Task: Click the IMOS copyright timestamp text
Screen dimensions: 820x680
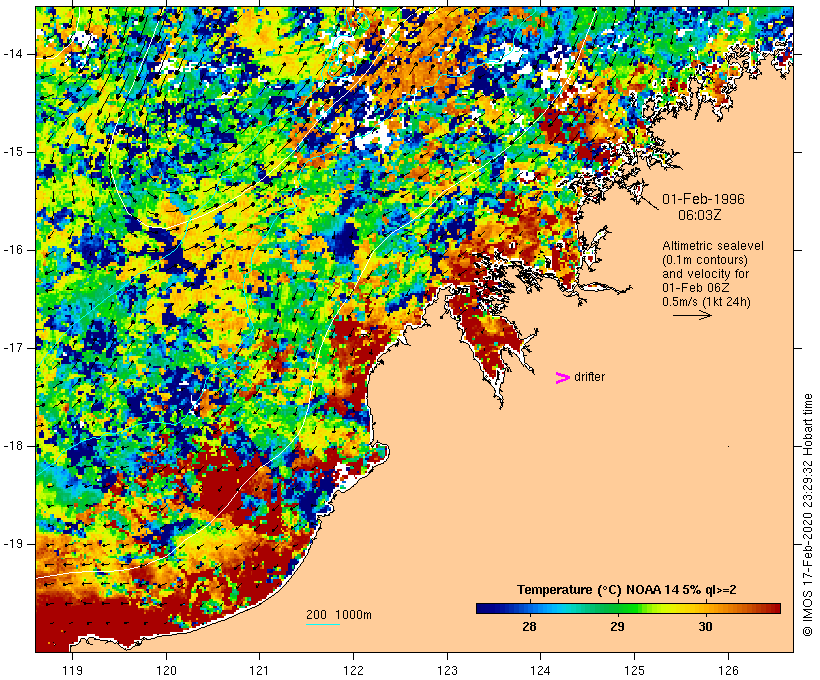Action: click(807, 515)
